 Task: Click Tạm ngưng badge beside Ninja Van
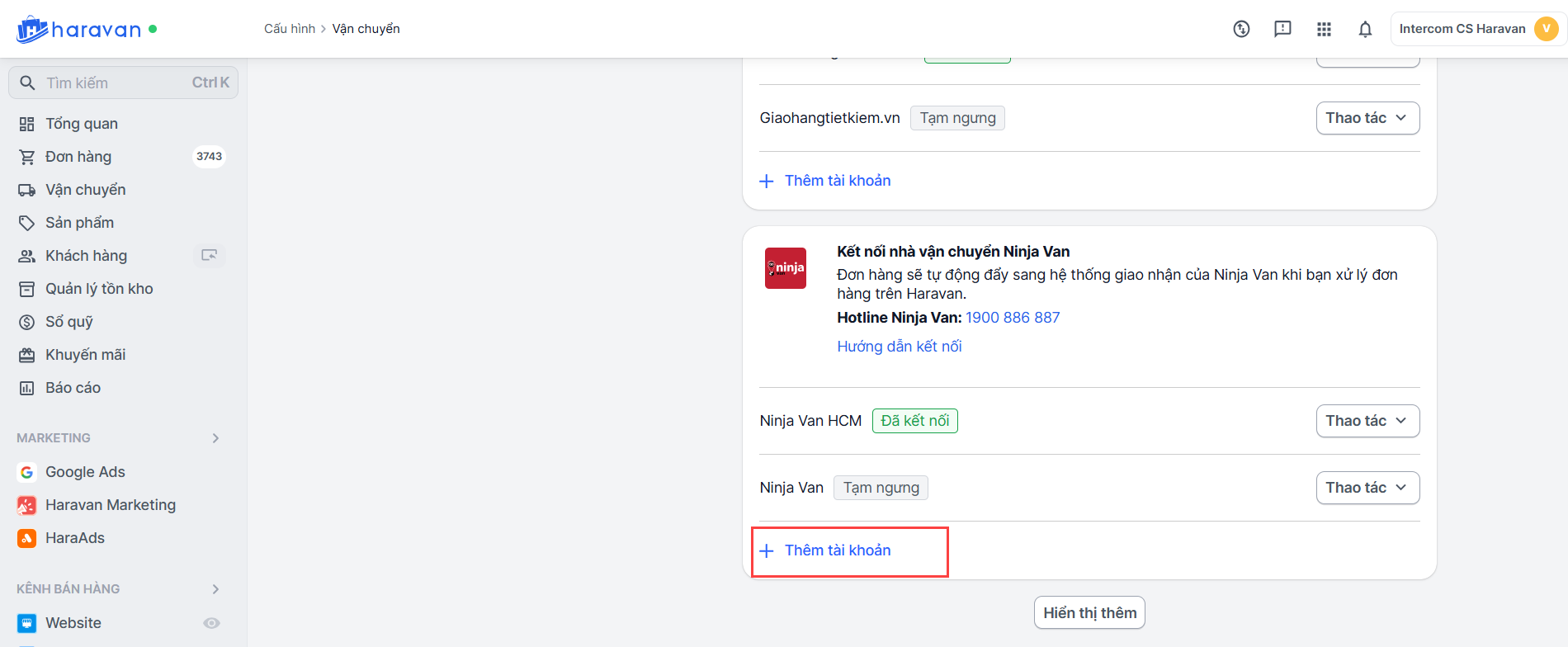click(x=881, y=488)
